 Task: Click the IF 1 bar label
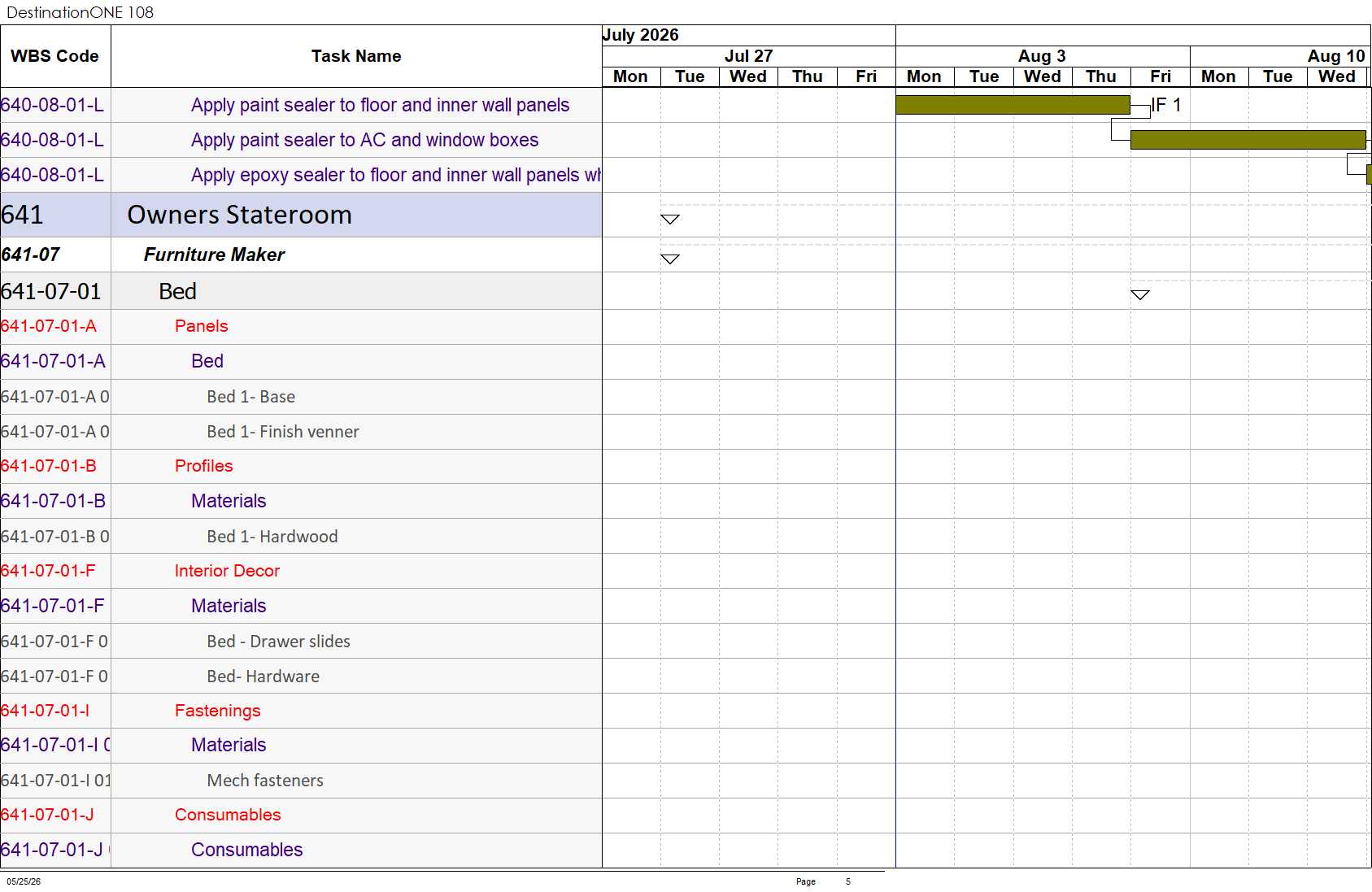click(x=1166, y=105)
